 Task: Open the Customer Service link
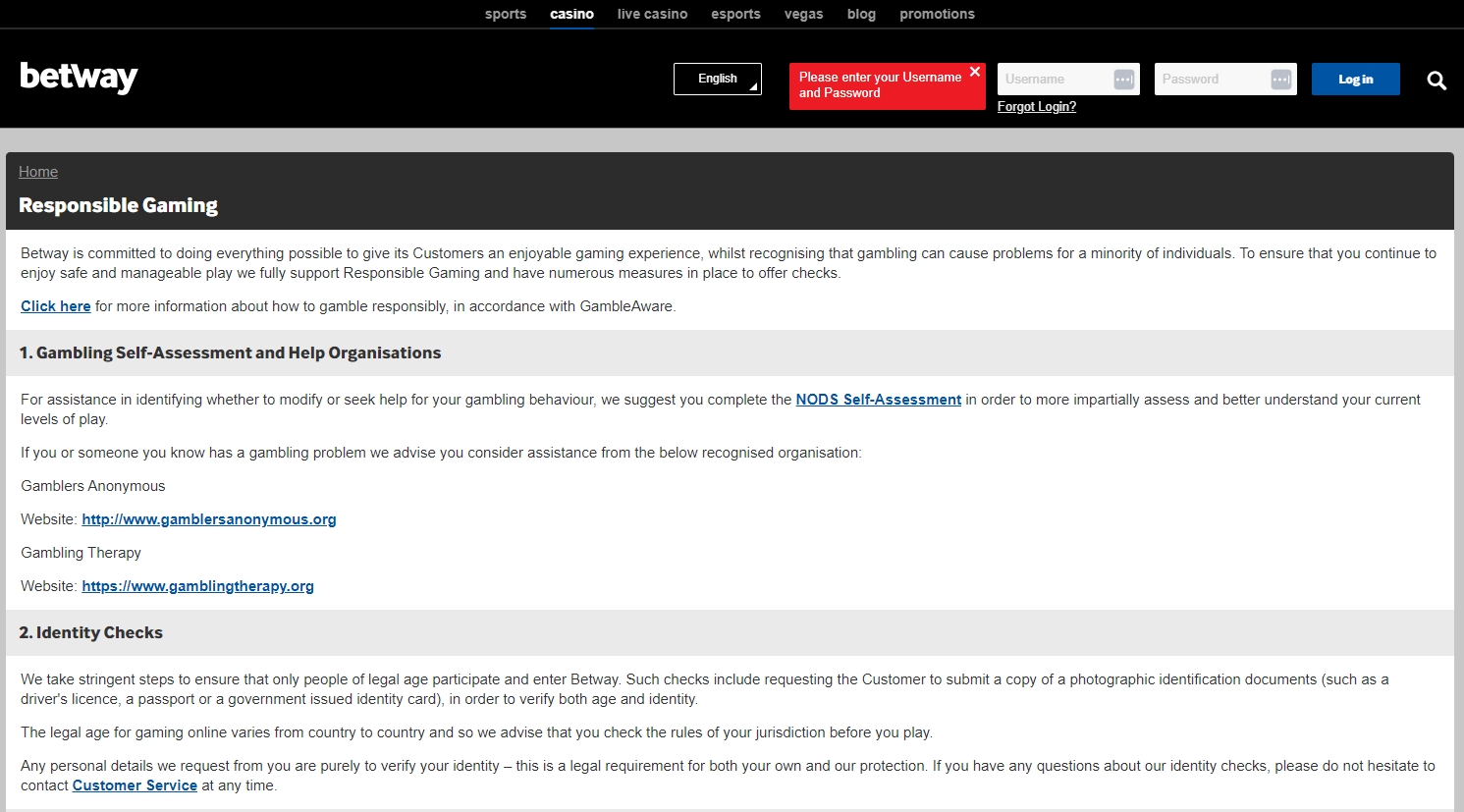tap(135, 785)
